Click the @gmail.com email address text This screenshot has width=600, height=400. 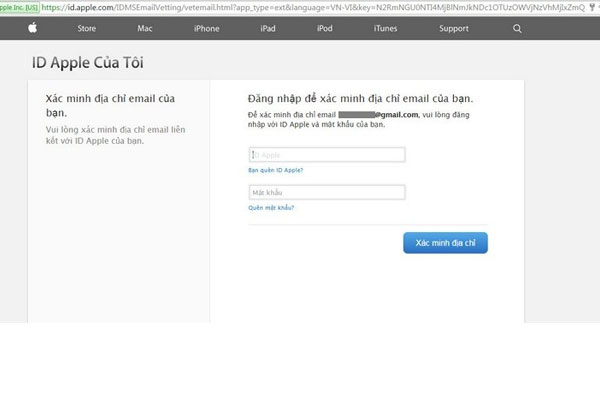(378, 114)
